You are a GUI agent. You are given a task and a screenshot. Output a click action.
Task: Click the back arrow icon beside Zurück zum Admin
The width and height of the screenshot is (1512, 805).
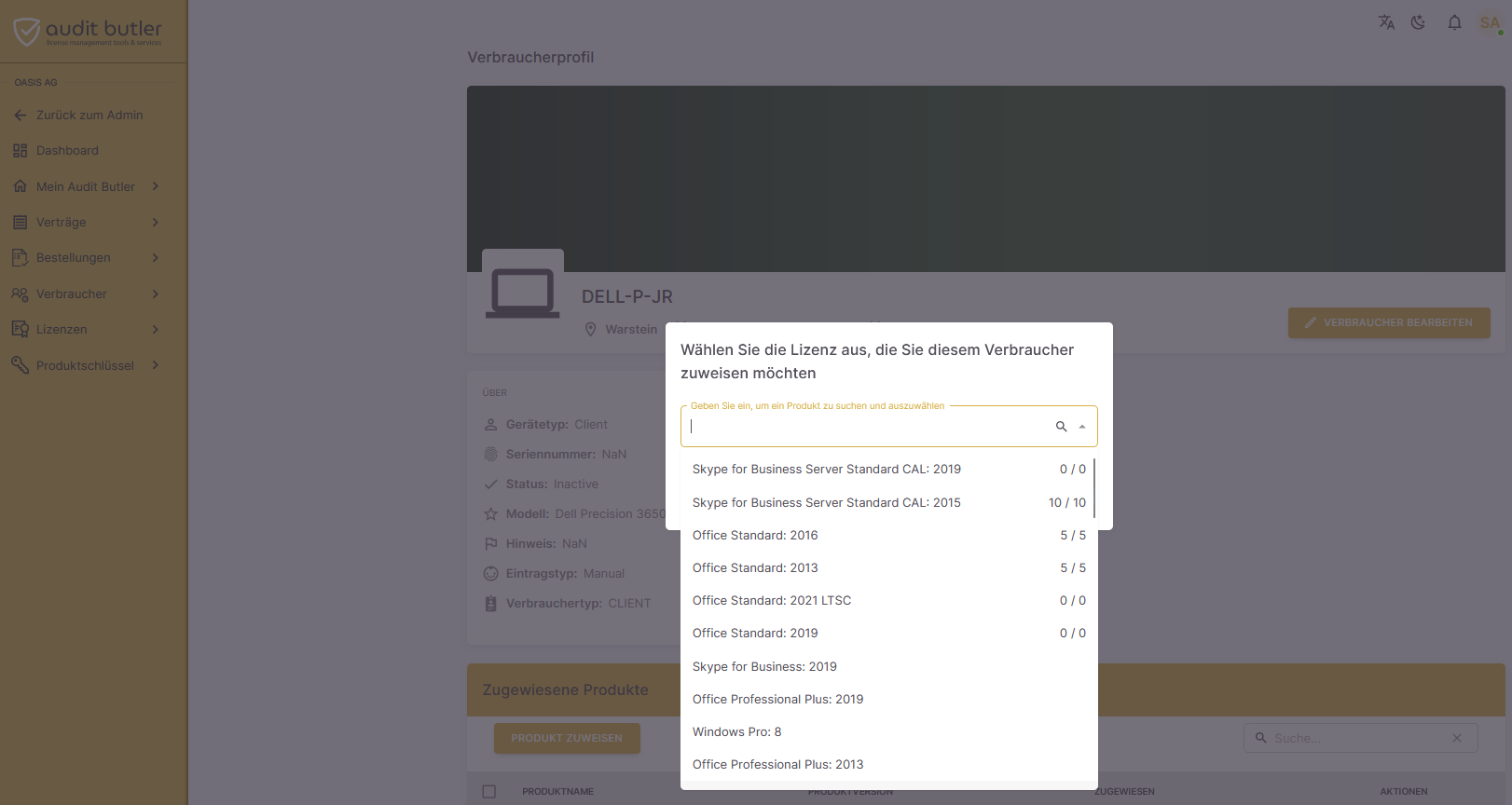pos(21,116)
